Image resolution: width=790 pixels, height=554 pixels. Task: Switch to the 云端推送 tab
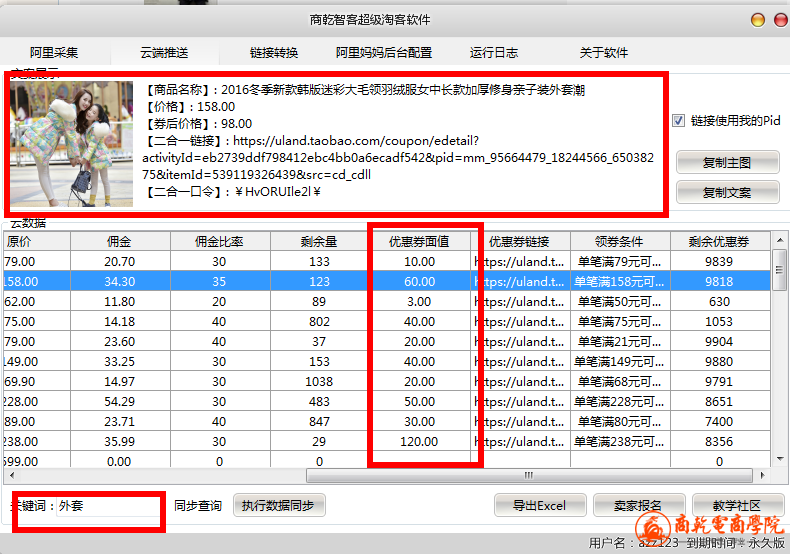[x=164, y=52]
